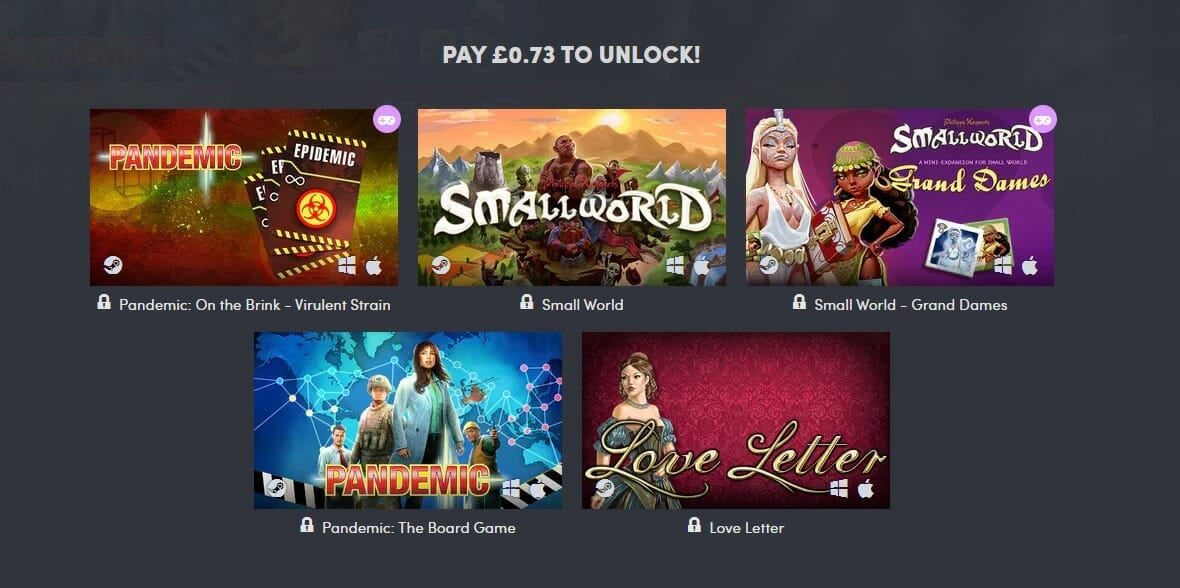Click purple controller badge on Pandemic Virulent Strain tile
The height and width of the screenshot is (588, 1180).
[387, 119]
